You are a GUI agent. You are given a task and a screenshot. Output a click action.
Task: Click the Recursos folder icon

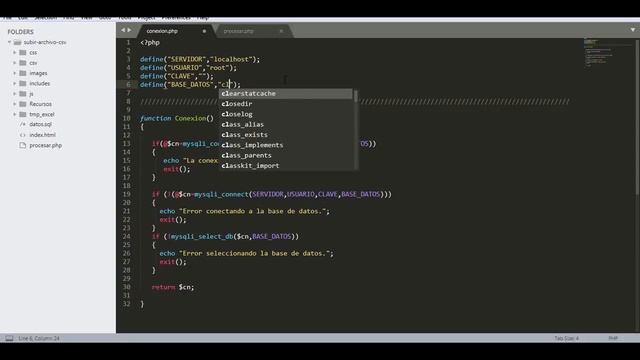[23, 104]
